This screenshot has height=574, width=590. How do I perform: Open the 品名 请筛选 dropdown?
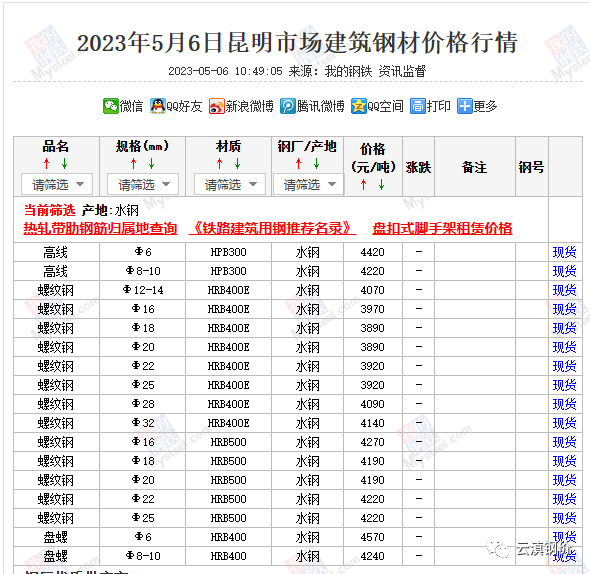[x=57, y=184]
